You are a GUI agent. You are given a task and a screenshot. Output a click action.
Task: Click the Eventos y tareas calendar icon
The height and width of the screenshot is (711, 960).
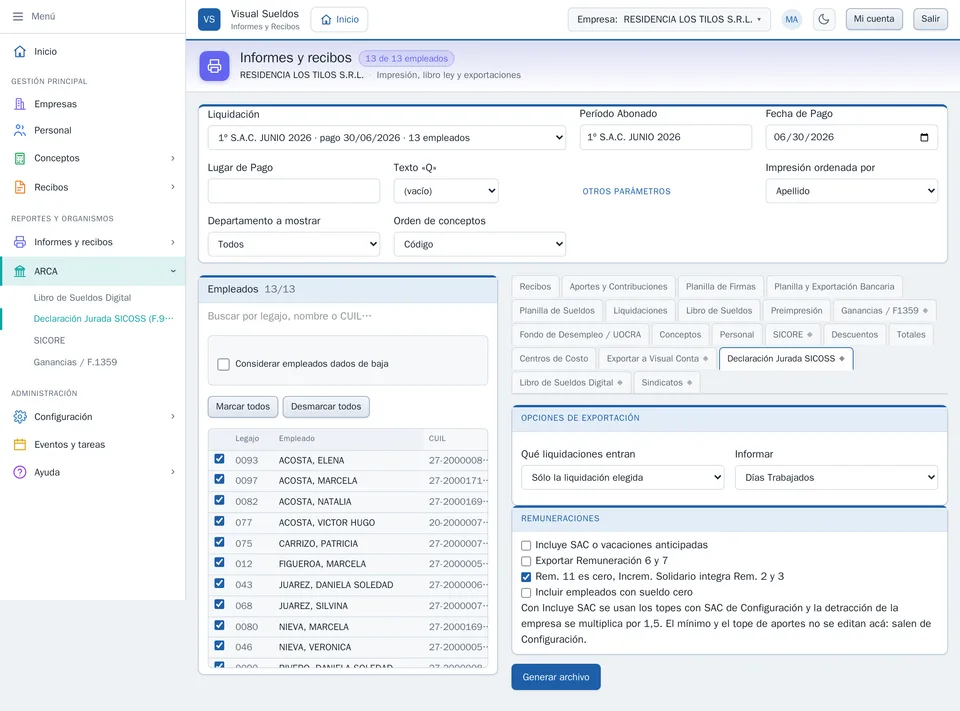pyautogui.click(x=20, y=445)
